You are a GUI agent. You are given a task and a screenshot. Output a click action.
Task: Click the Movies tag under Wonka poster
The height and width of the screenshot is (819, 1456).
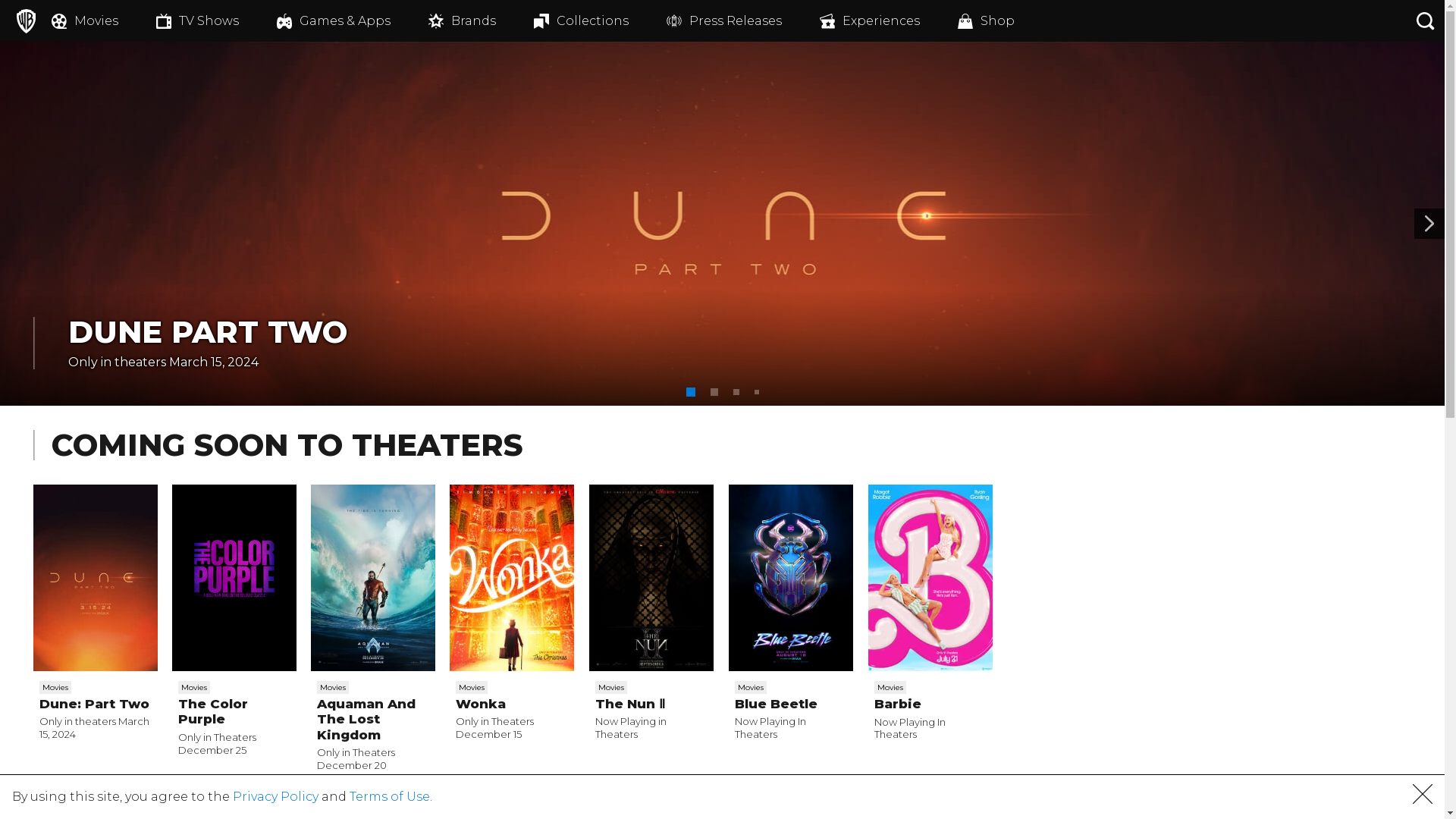pyautogui.click(x=472, y=687)
